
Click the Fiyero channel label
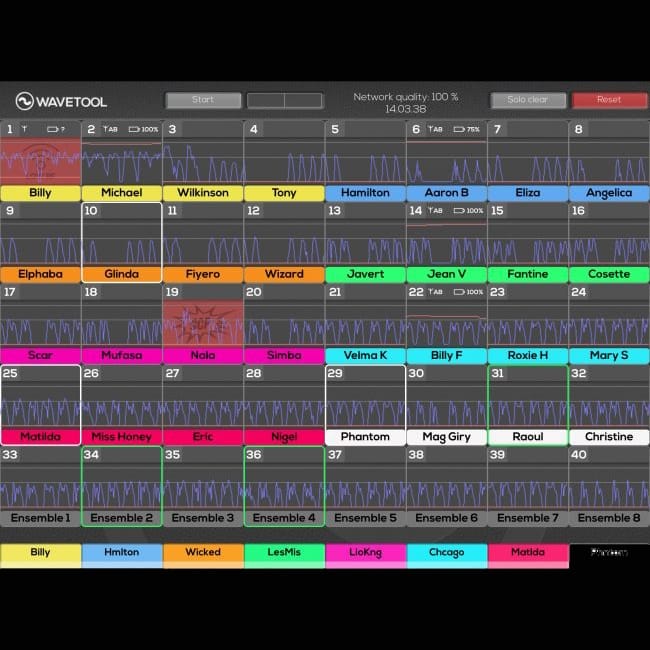(x=203, y=274)
